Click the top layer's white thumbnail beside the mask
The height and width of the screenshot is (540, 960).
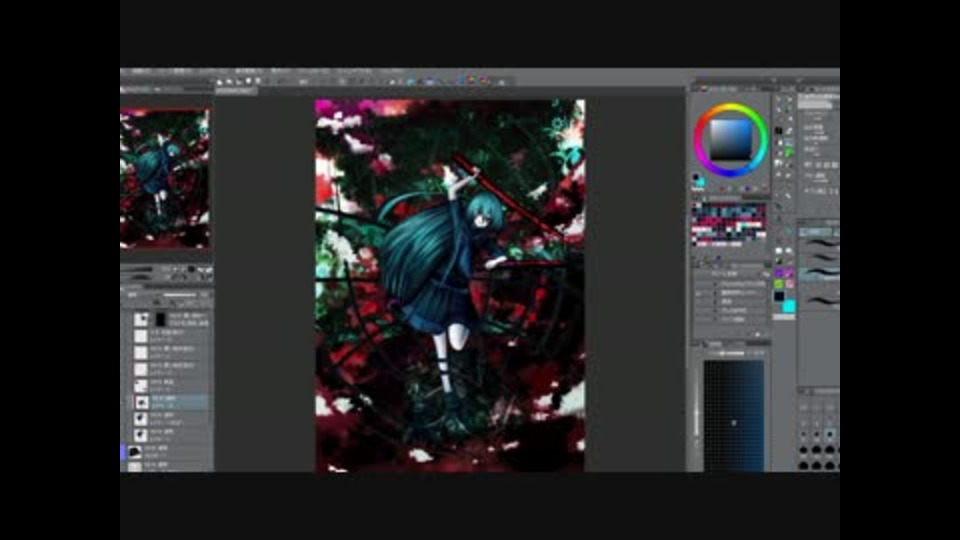point(141,319)
